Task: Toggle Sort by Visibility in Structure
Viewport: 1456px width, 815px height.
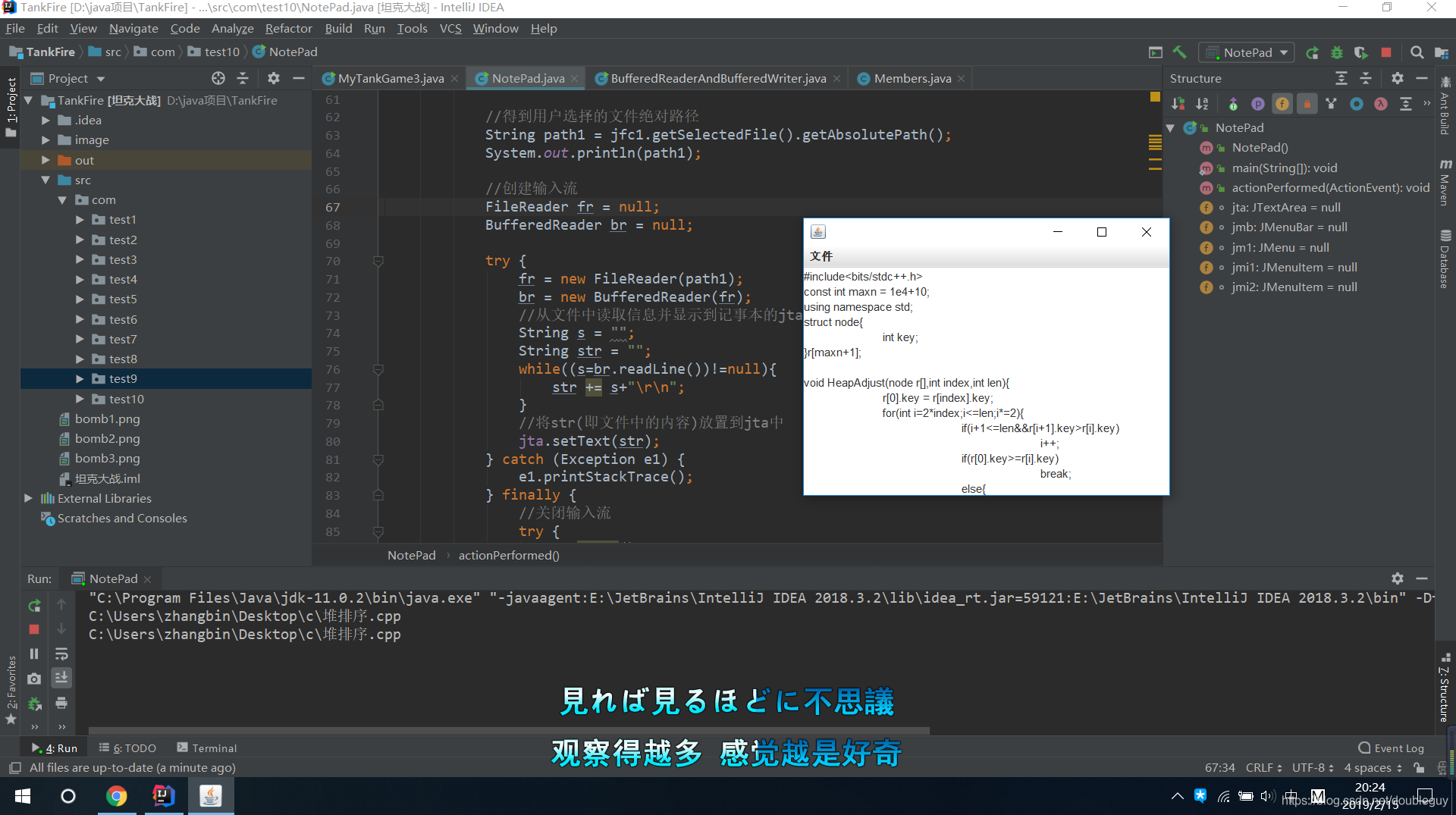Action: pyautogui.click(x=1178, y=104)
